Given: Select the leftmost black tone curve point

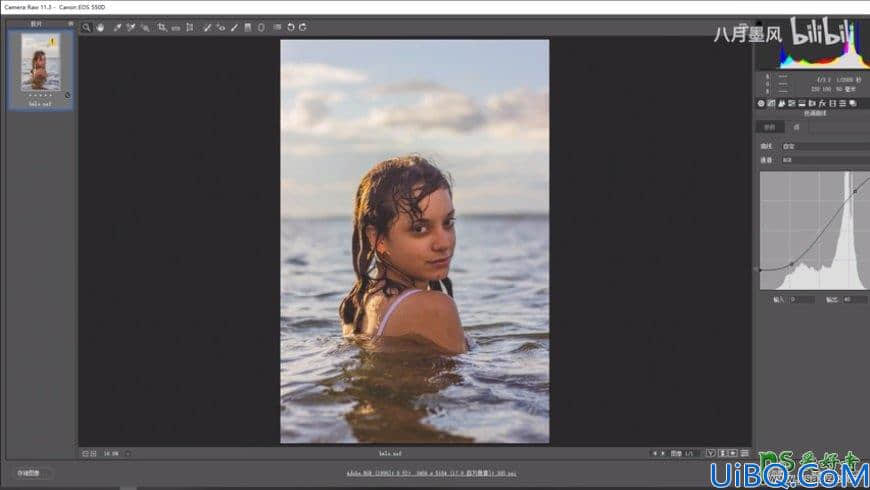Looking at the screenshot, I should click(761, 270).
